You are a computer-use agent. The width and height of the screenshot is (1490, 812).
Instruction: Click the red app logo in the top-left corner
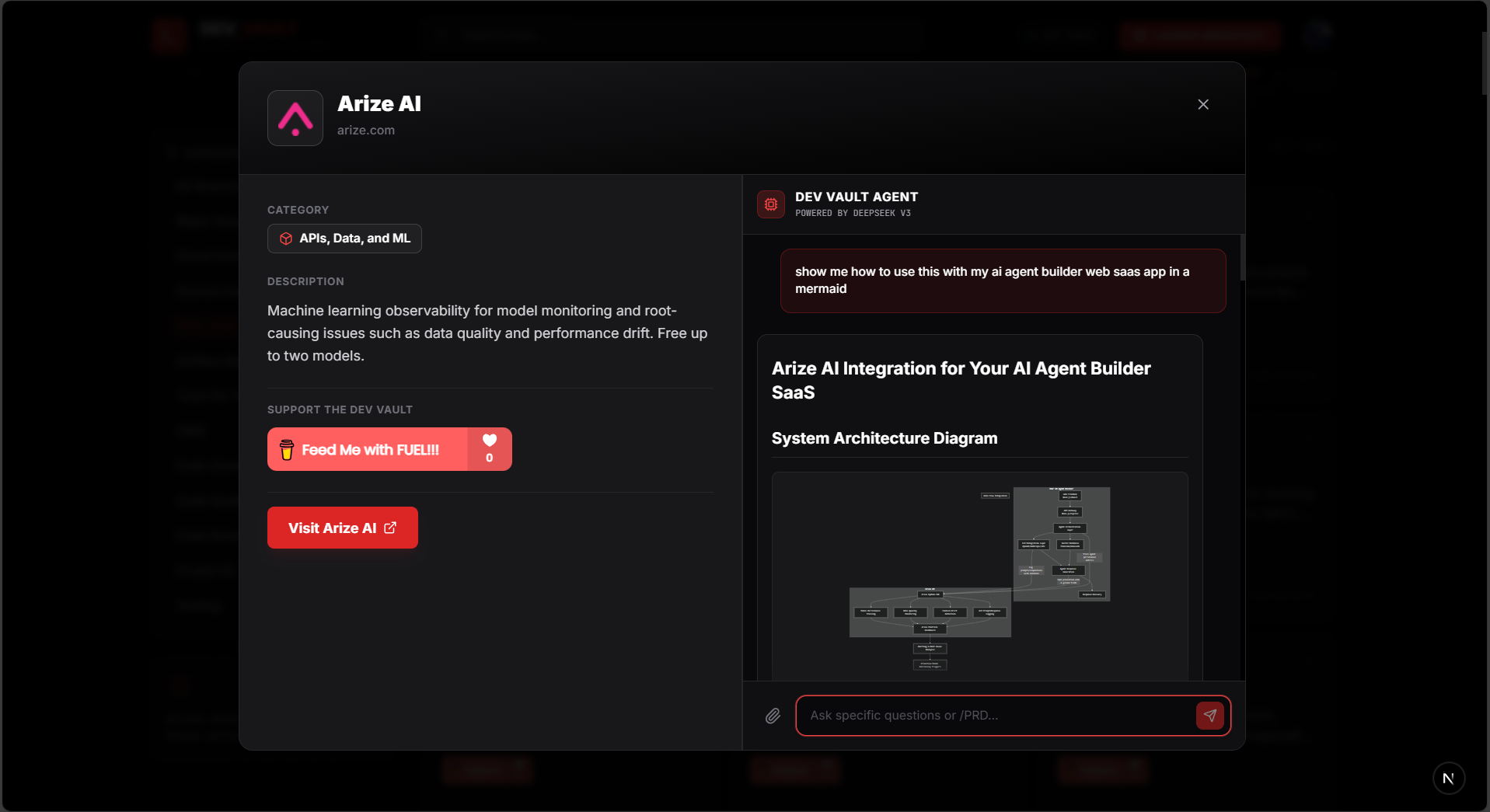coord(170,35)
